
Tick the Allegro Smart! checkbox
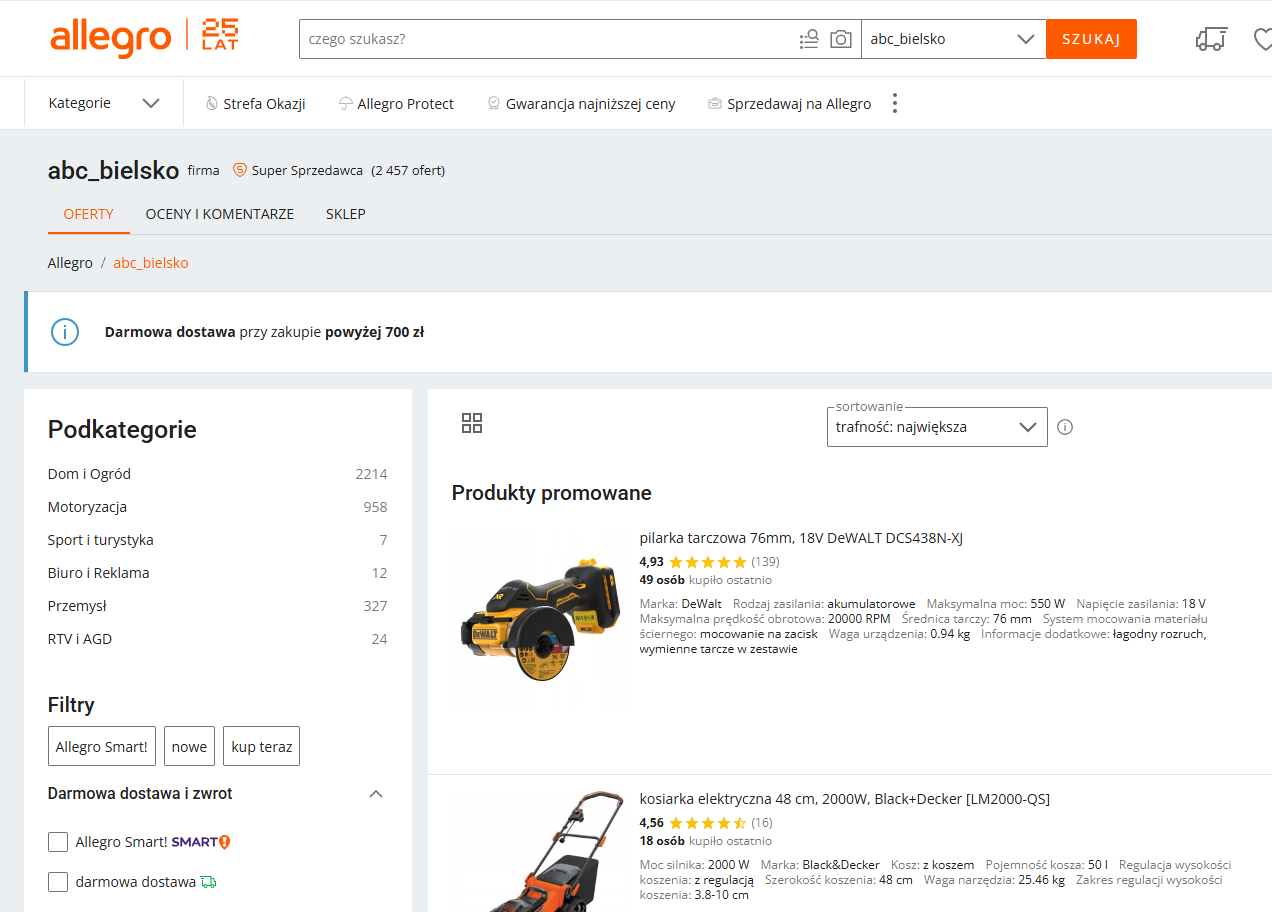point(58,842)
